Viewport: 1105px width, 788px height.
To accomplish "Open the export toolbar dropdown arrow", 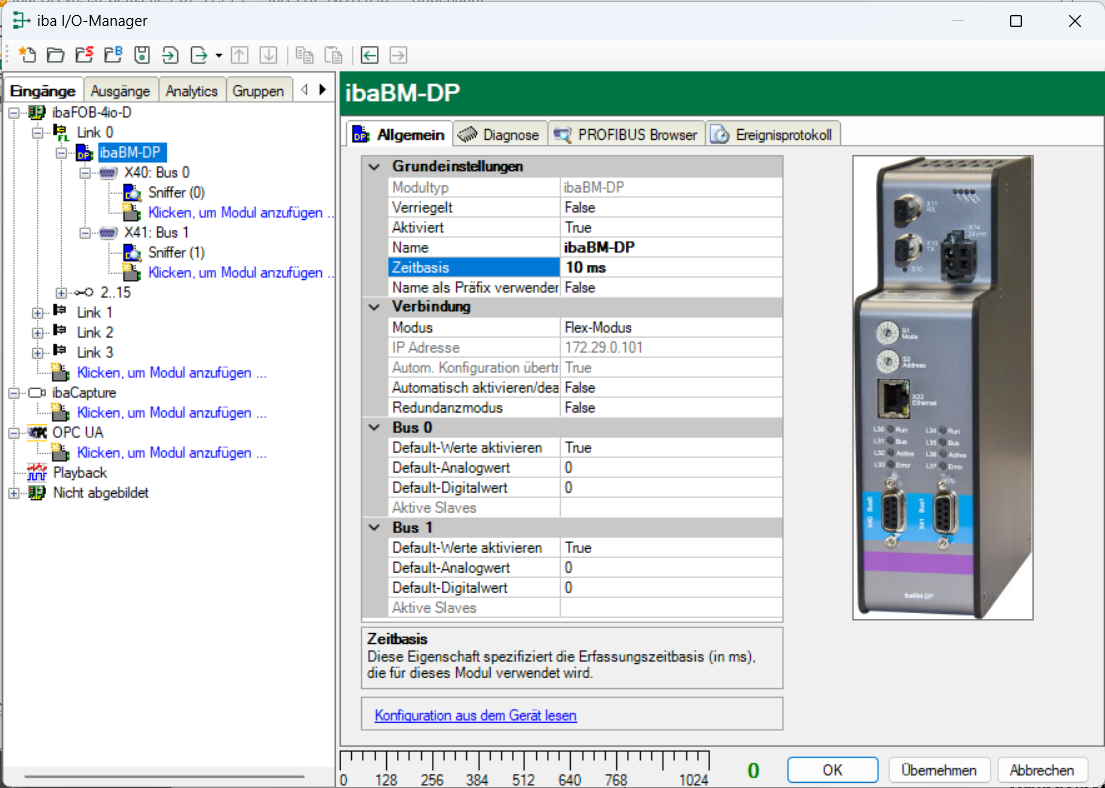I will point(219,55).
